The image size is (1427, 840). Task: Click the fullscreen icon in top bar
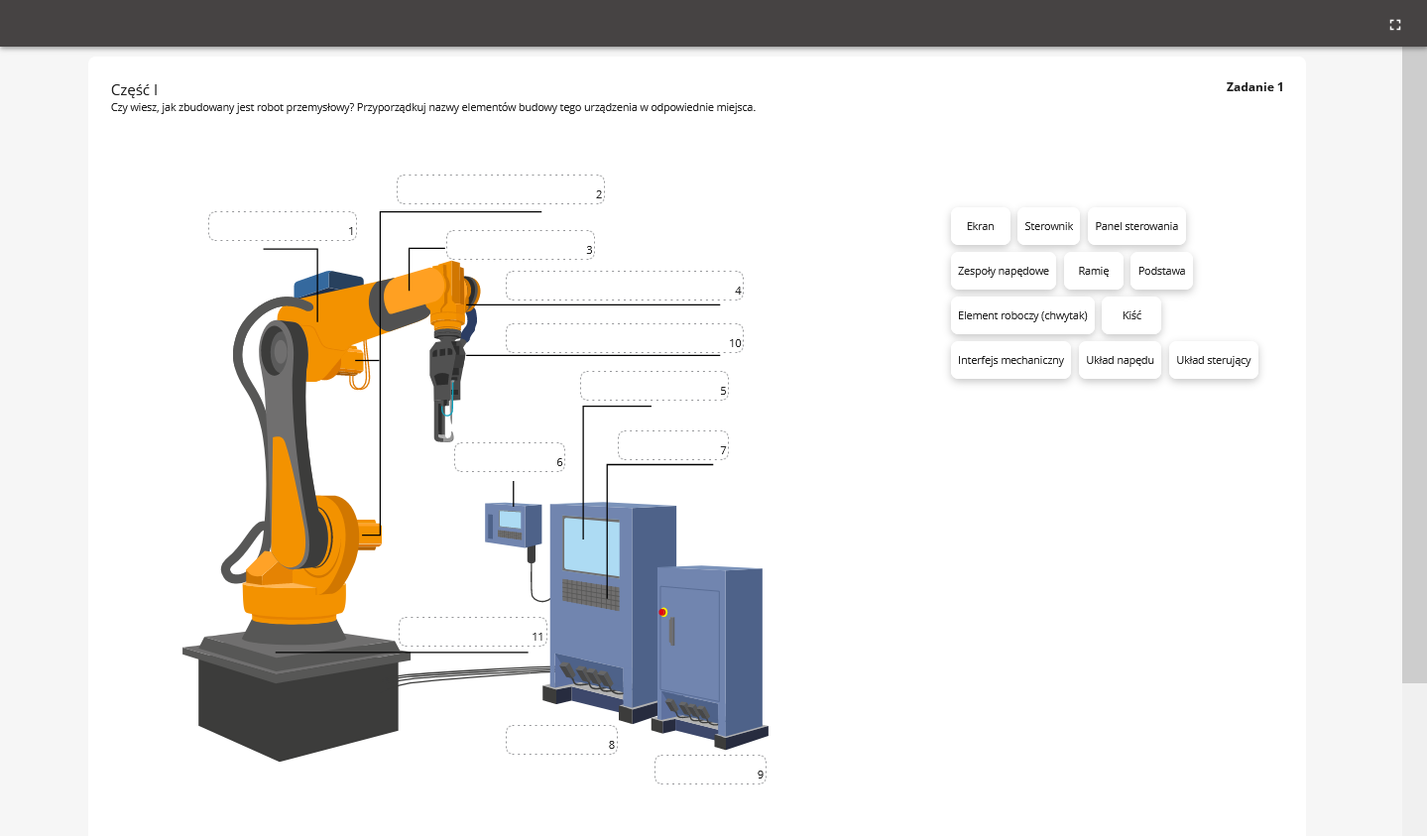[x=1394, y=25]
